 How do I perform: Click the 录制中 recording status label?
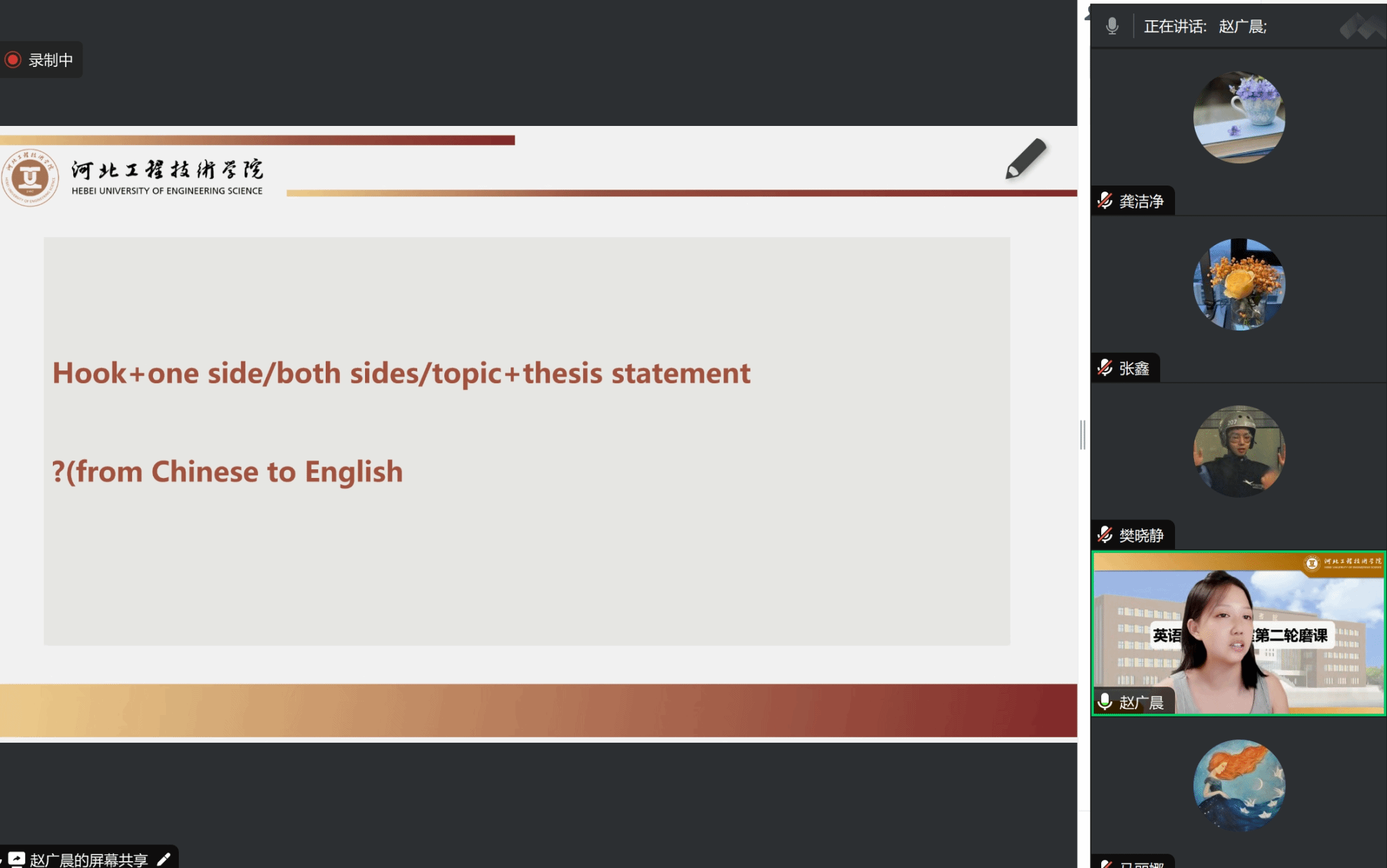[51, 60]
